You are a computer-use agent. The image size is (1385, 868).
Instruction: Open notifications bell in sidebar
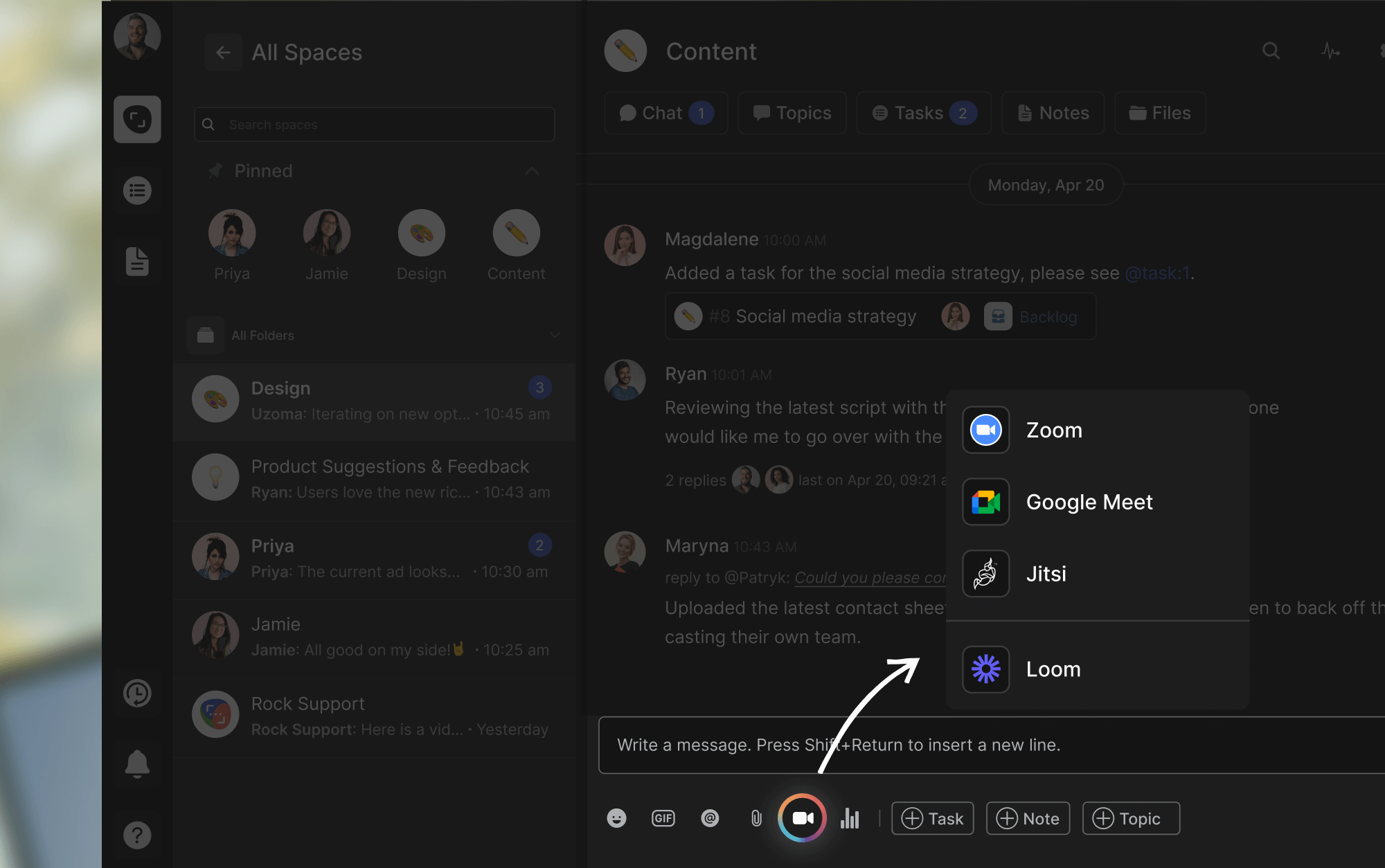click(137, 764)
